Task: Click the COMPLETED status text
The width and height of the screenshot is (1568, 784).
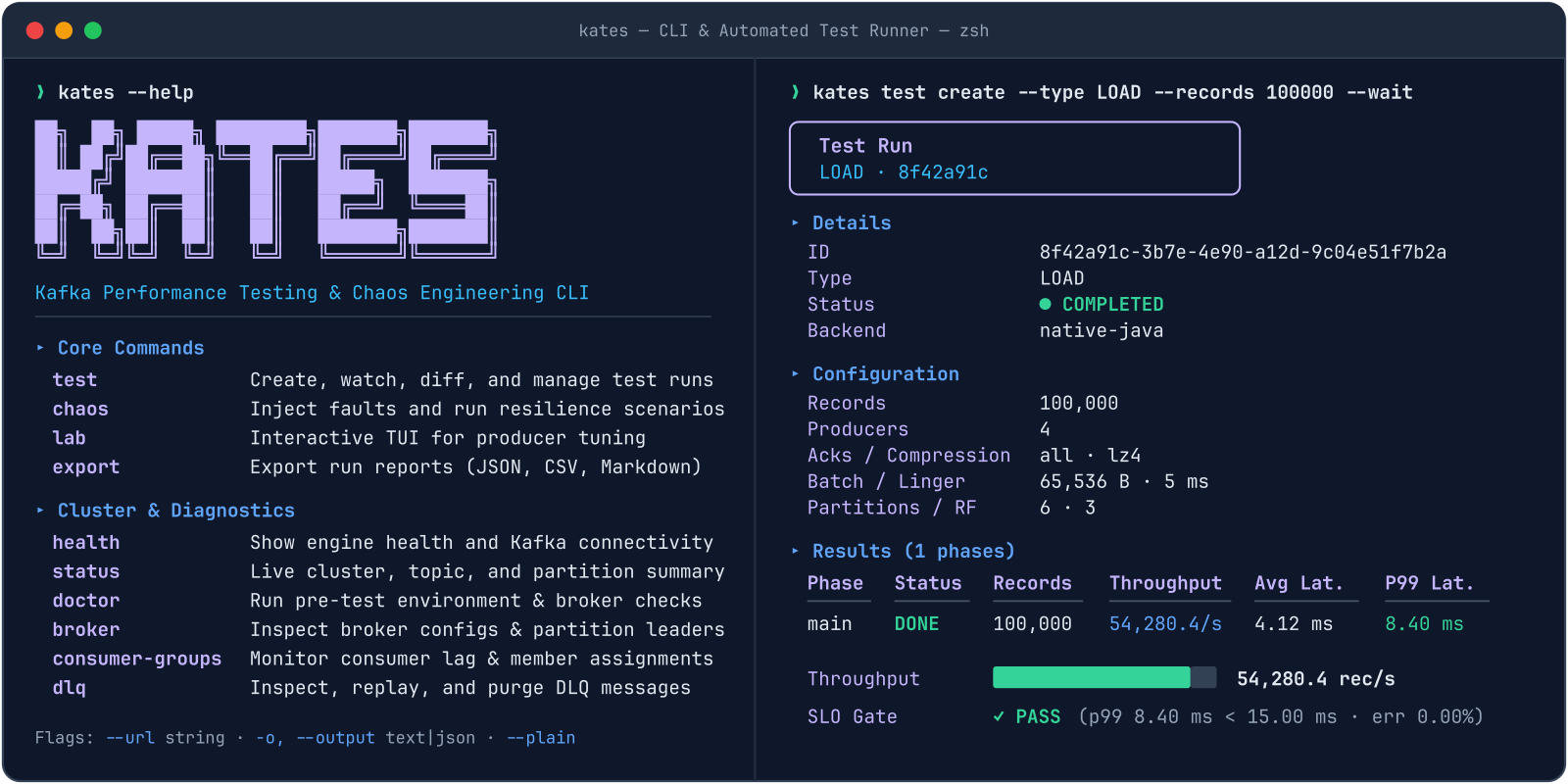Action: [1113, 304]
